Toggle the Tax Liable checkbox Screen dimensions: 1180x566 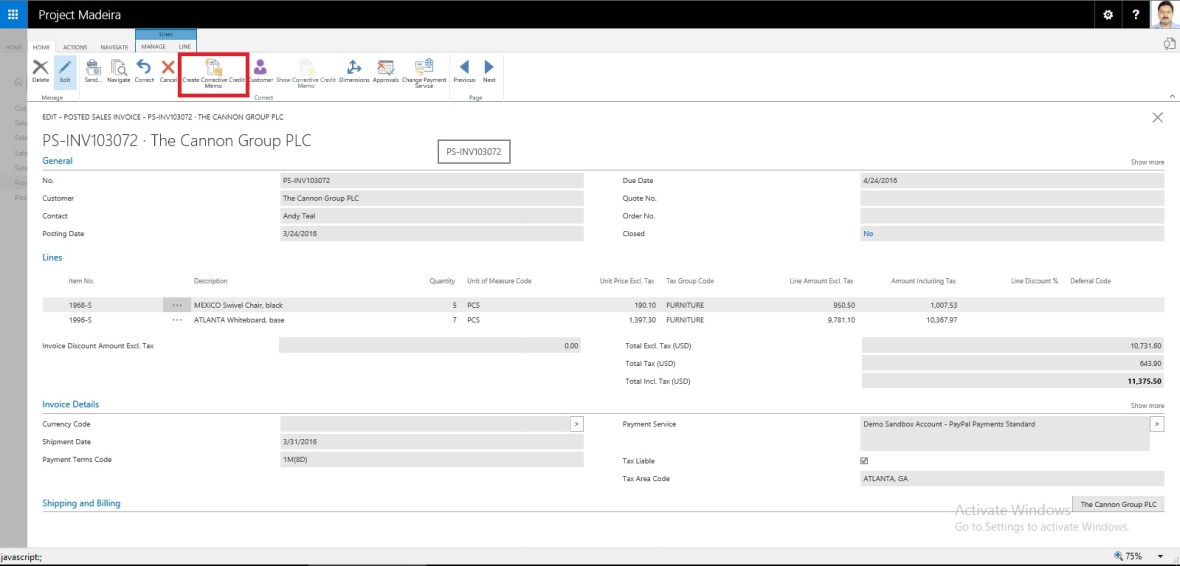864,461
